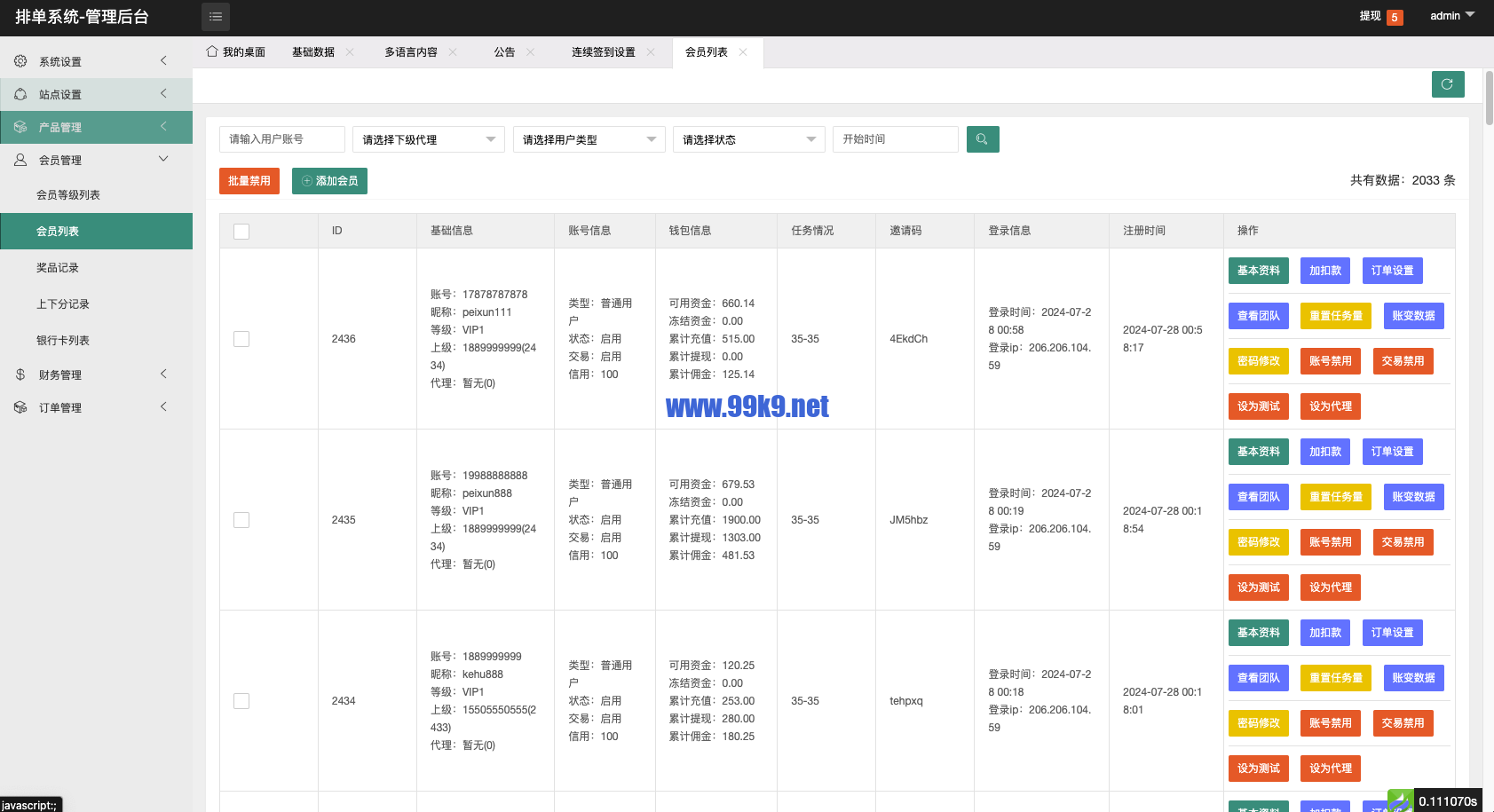Click the home icon on 我的桌面 tab
Screen dimensions: 1494x812
coord(212,51)
